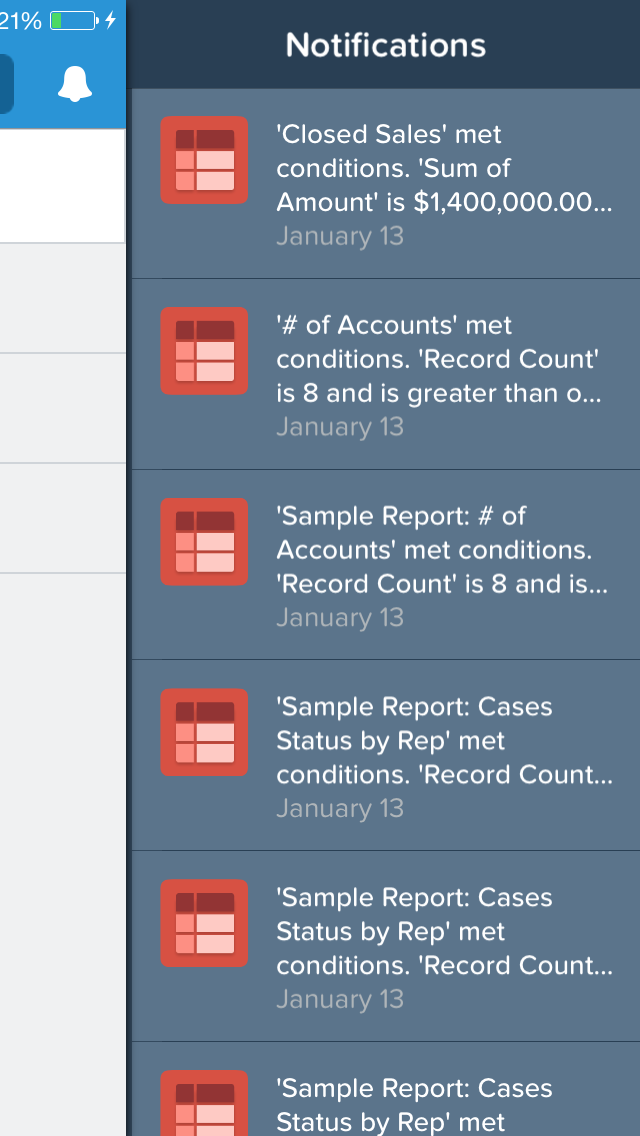The height and width of the screenshot is (1136, 640).
Task: Tap the 21% battery percentage text
Action: point(20,20)
